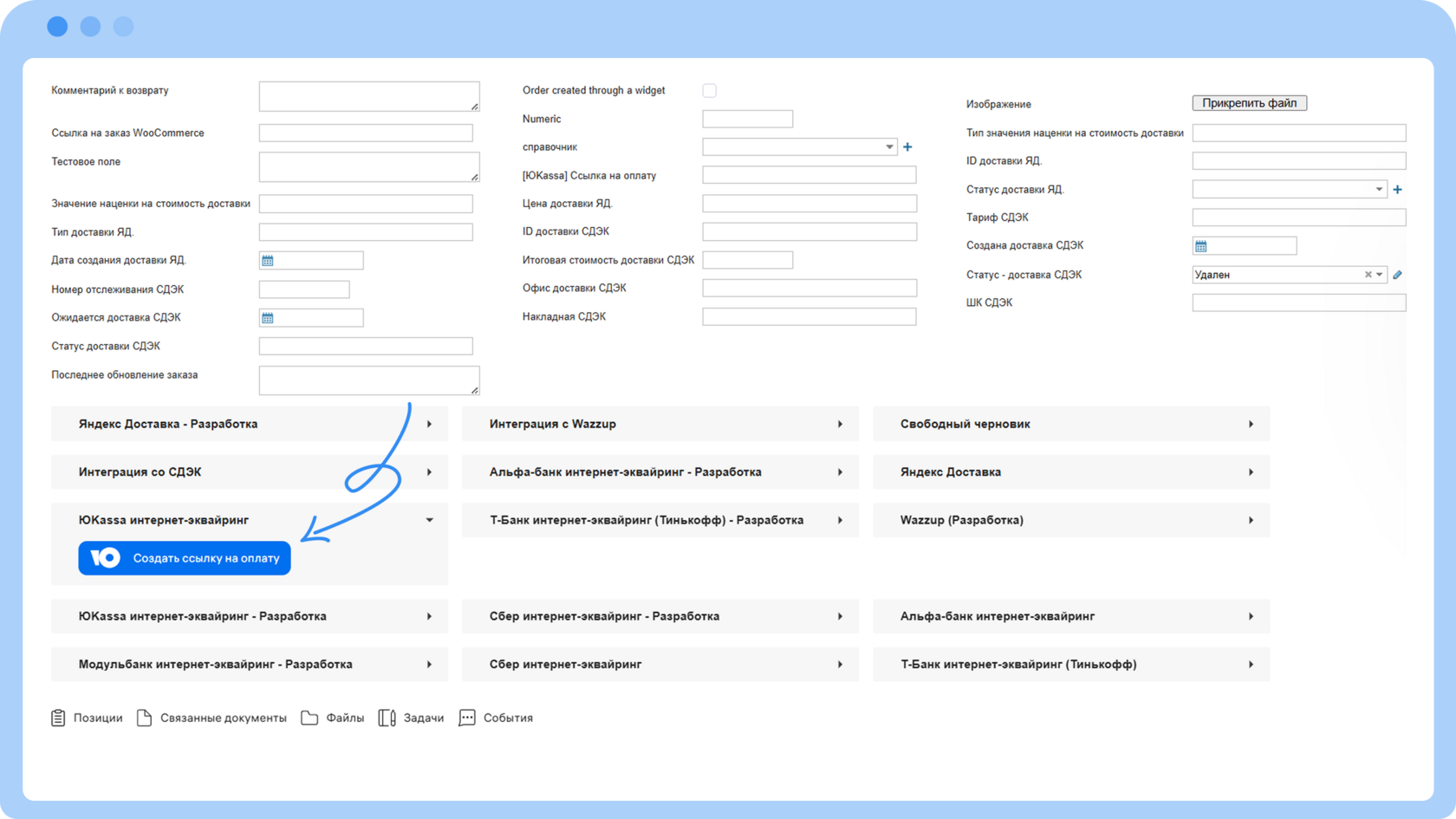The image size is (1456, 819).
Task: Focus the Значение наценки на стоимость доставки field
Action: (366, 204)
